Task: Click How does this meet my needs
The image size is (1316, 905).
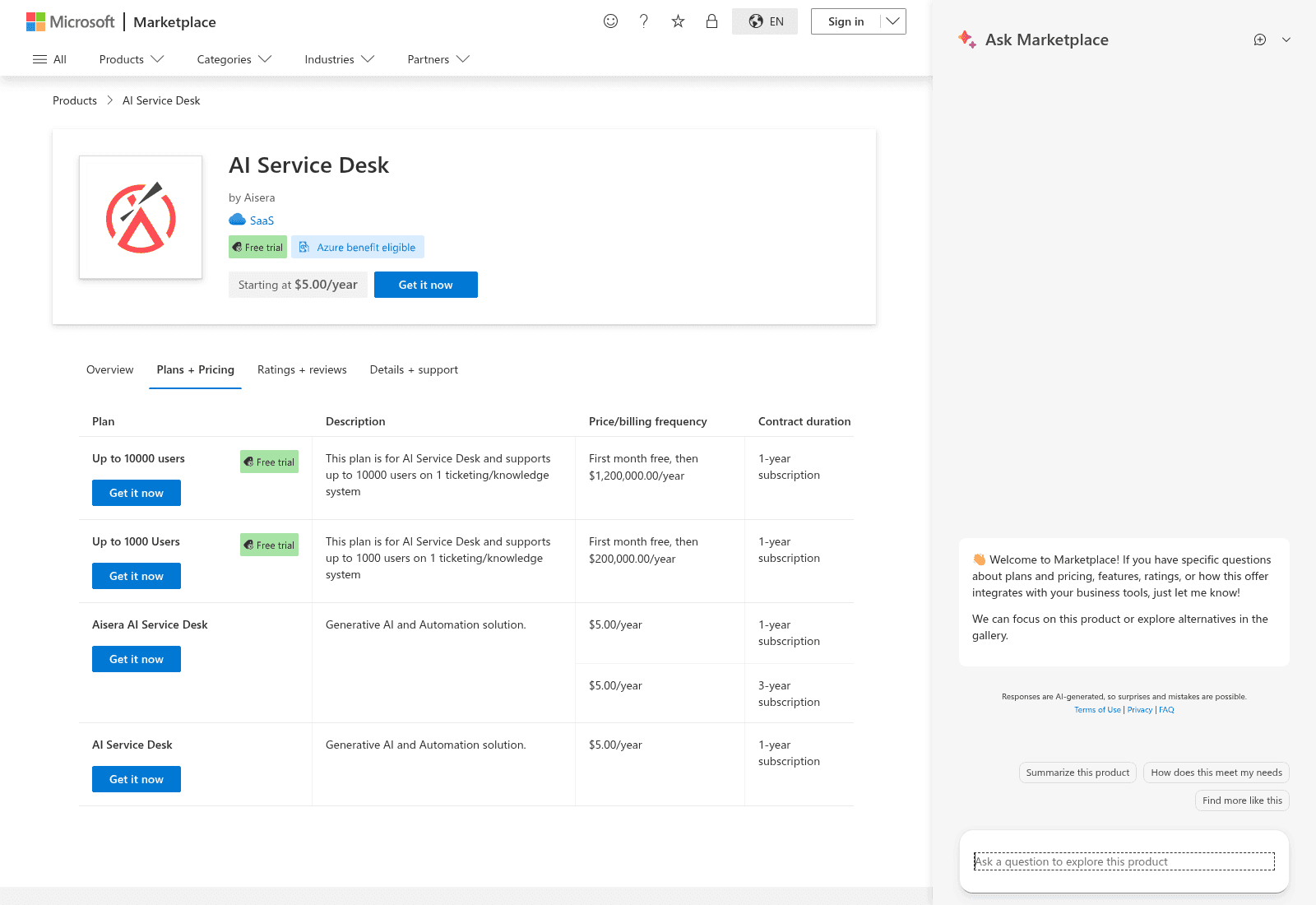Action: [1216, 773]
